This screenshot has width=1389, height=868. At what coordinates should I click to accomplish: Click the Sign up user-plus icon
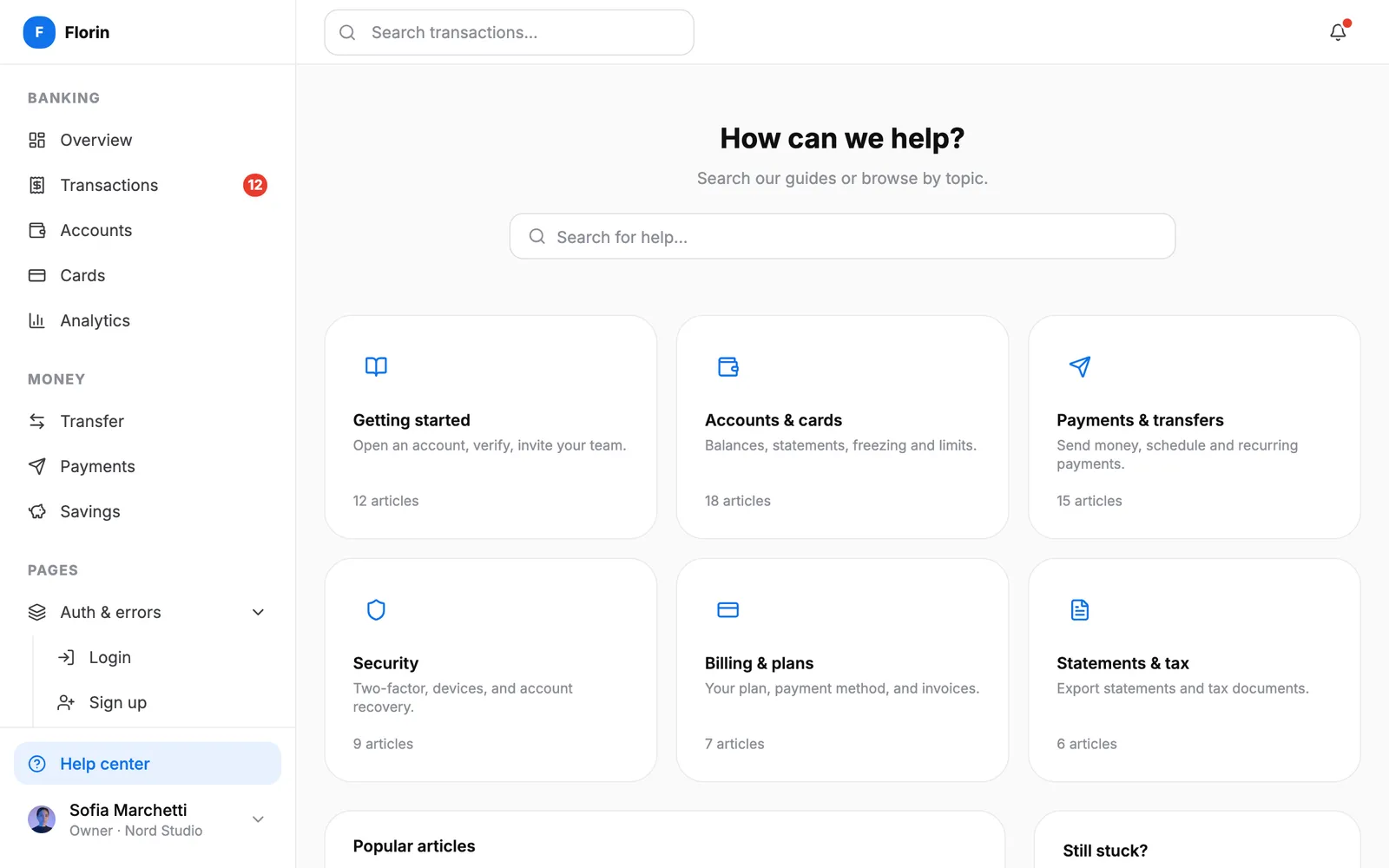coord(66,702)
